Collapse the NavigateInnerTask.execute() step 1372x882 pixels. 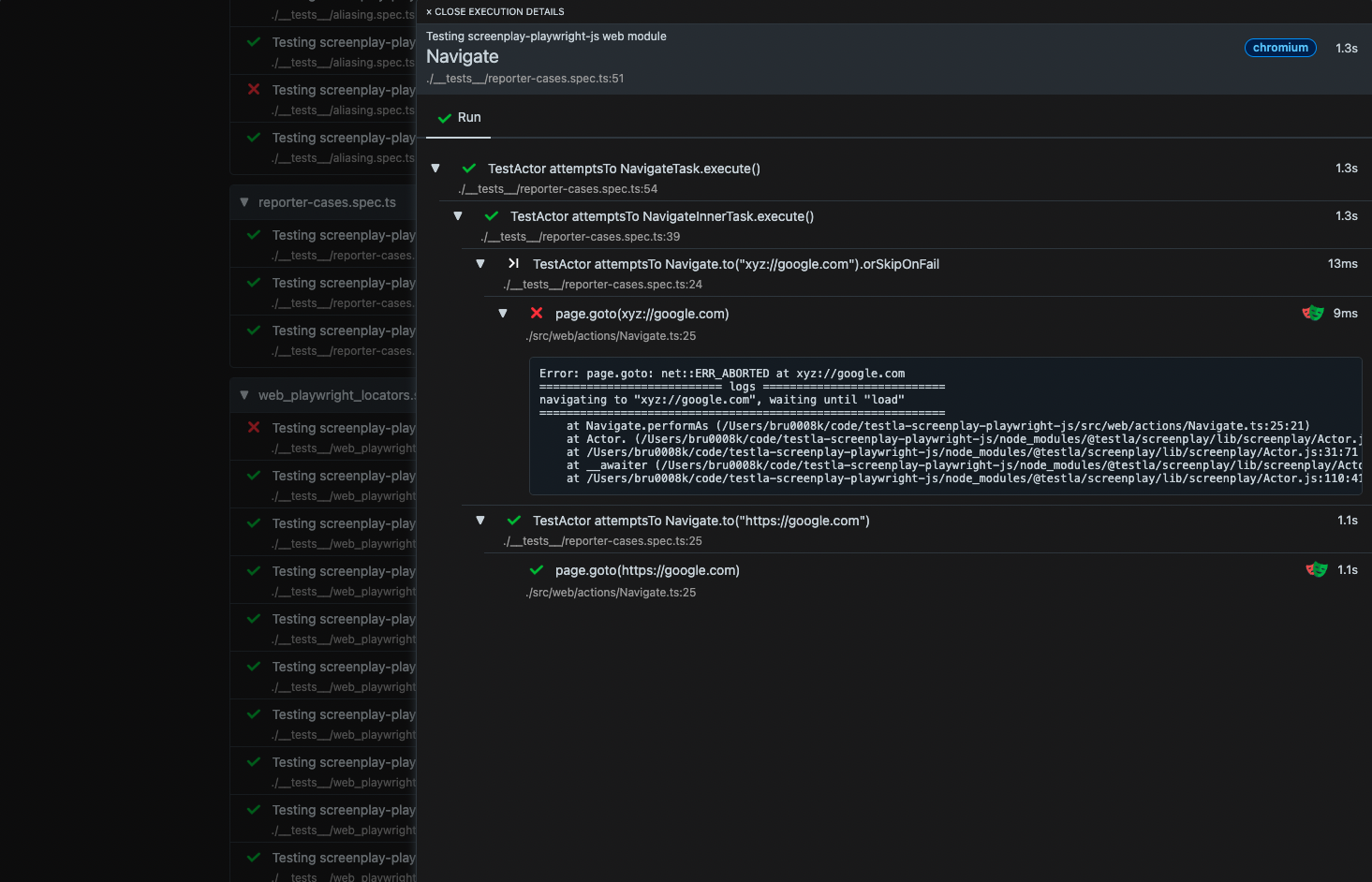coord(458,216)
